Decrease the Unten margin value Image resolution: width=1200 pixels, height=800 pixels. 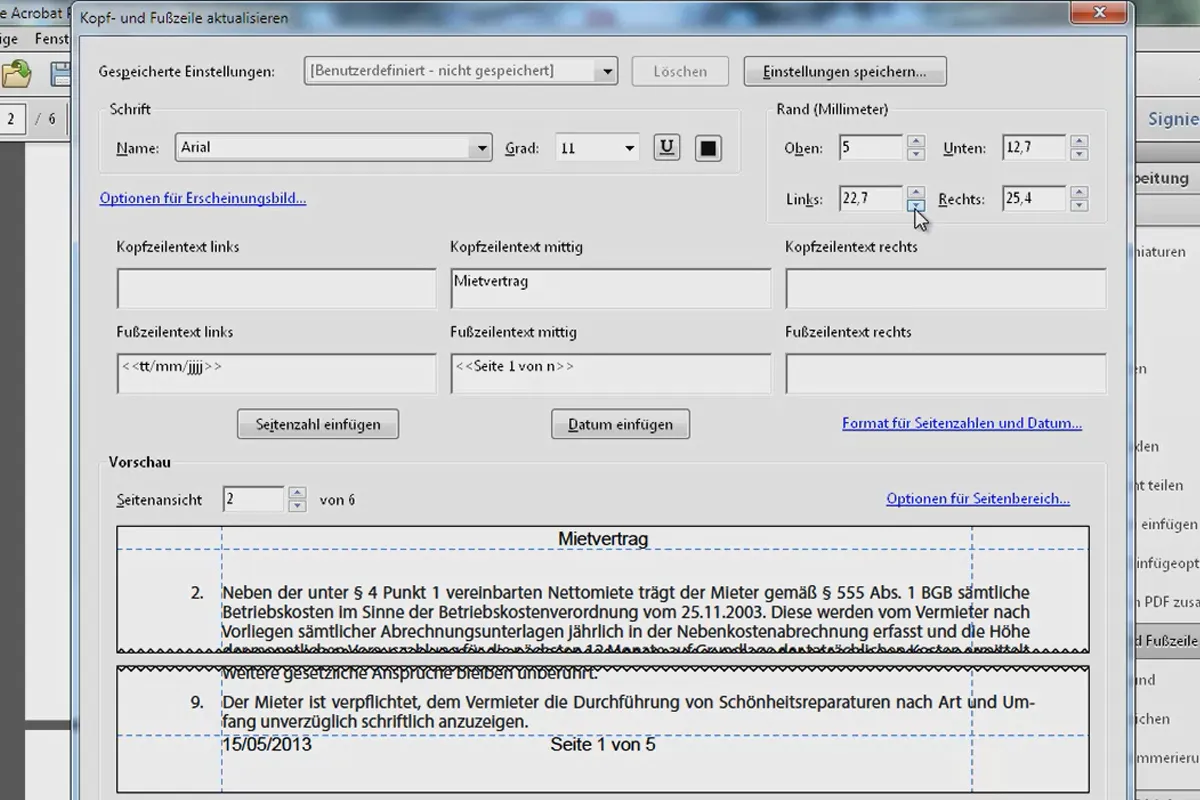pos(1079,154)
